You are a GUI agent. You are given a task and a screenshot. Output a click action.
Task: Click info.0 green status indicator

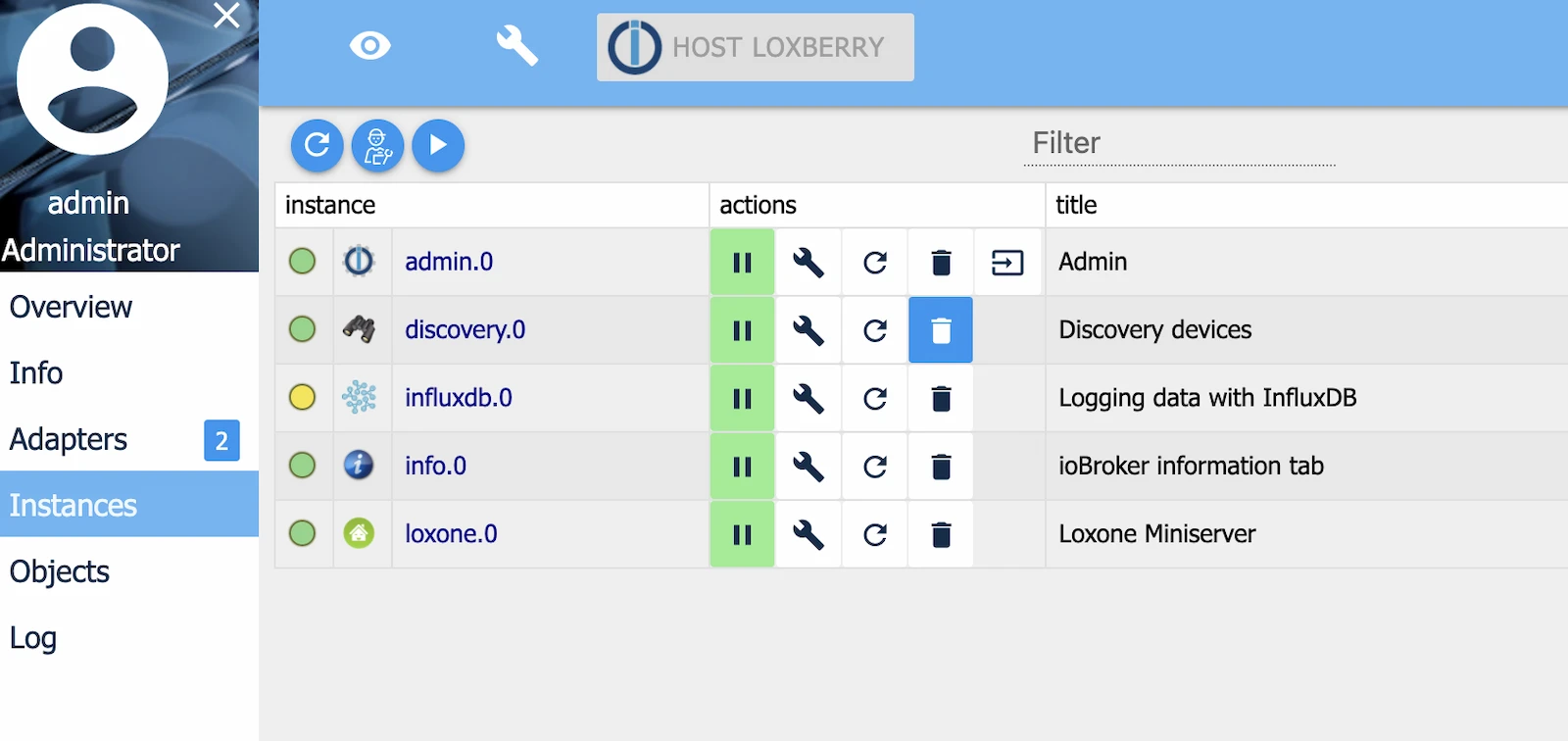point(302,465)
